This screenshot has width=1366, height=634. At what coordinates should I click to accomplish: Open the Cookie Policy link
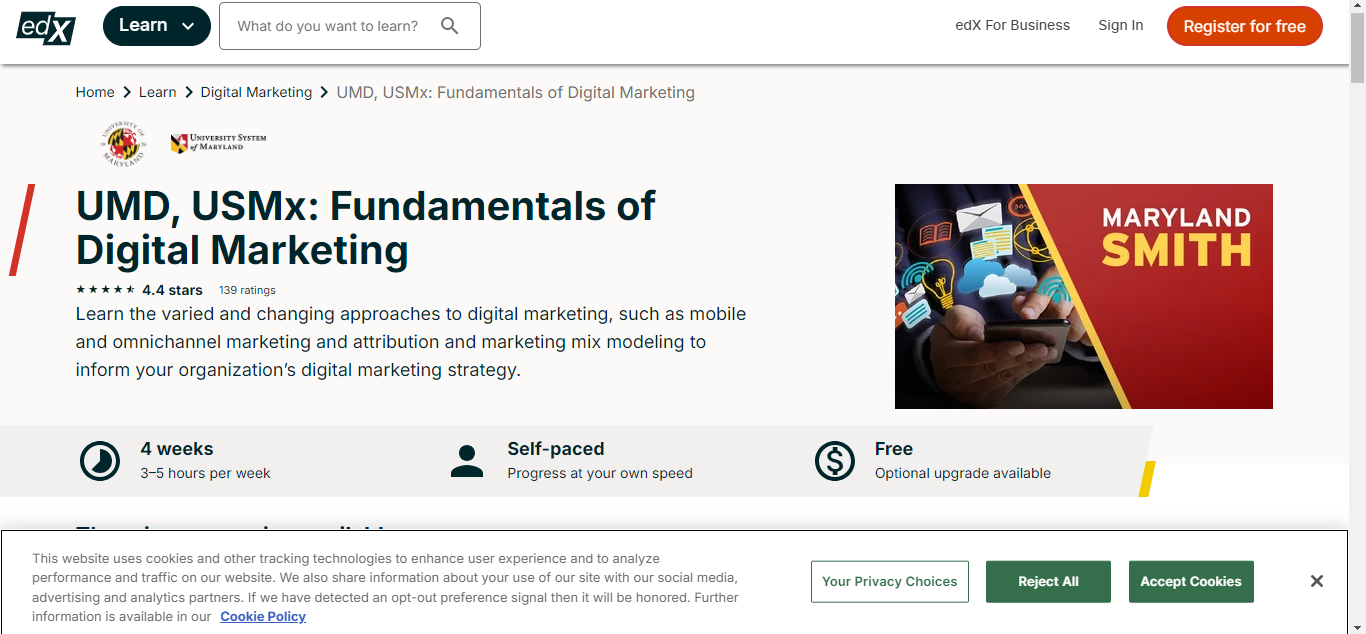pos(263,617)
